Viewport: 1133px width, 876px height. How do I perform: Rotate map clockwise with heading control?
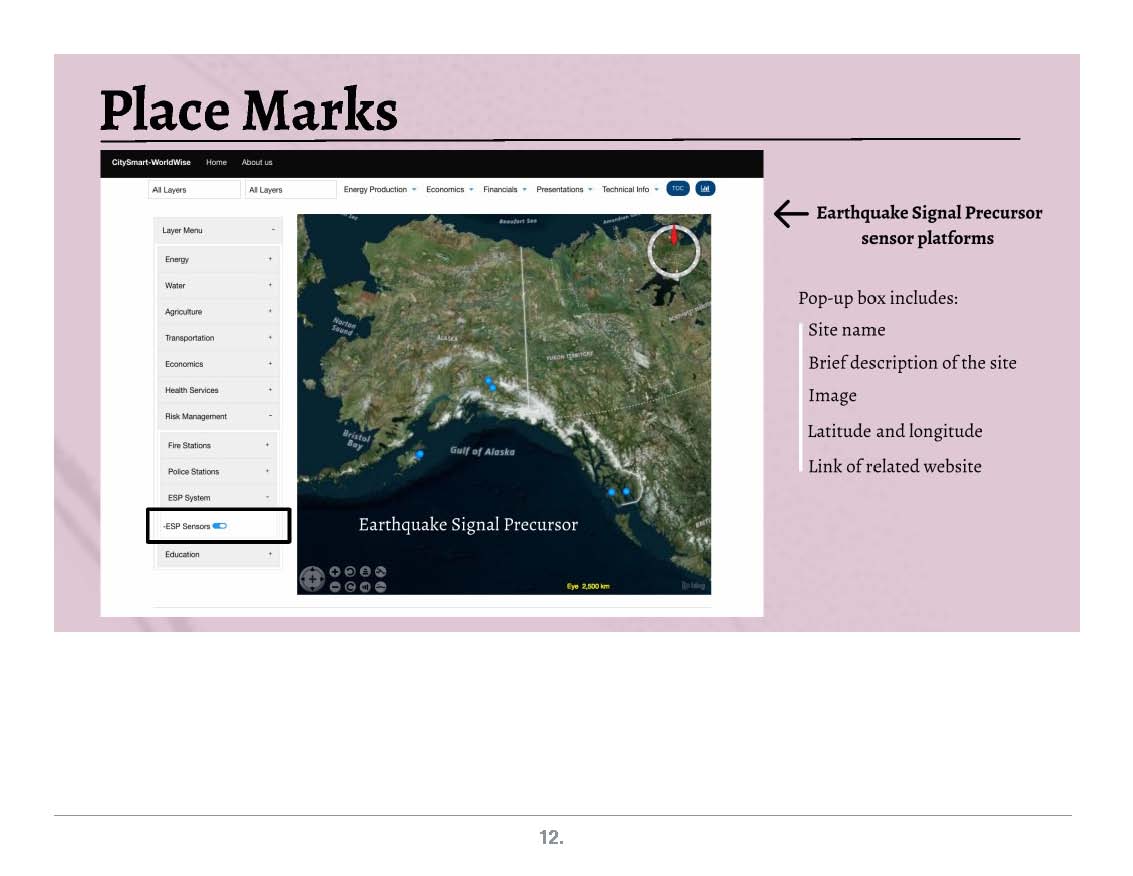pos(351,586)
